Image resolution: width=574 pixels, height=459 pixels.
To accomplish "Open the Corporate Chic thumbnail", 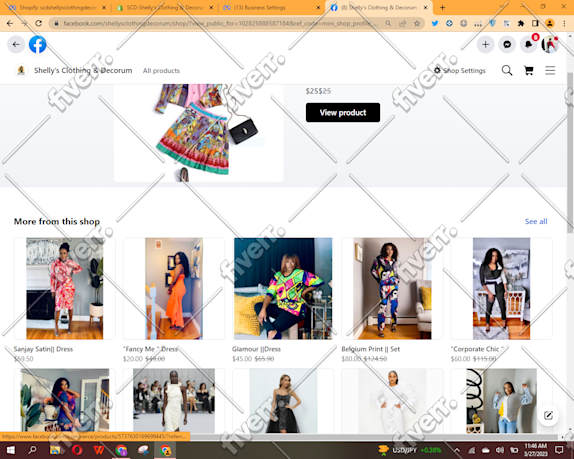I will (x=501, y=288).
